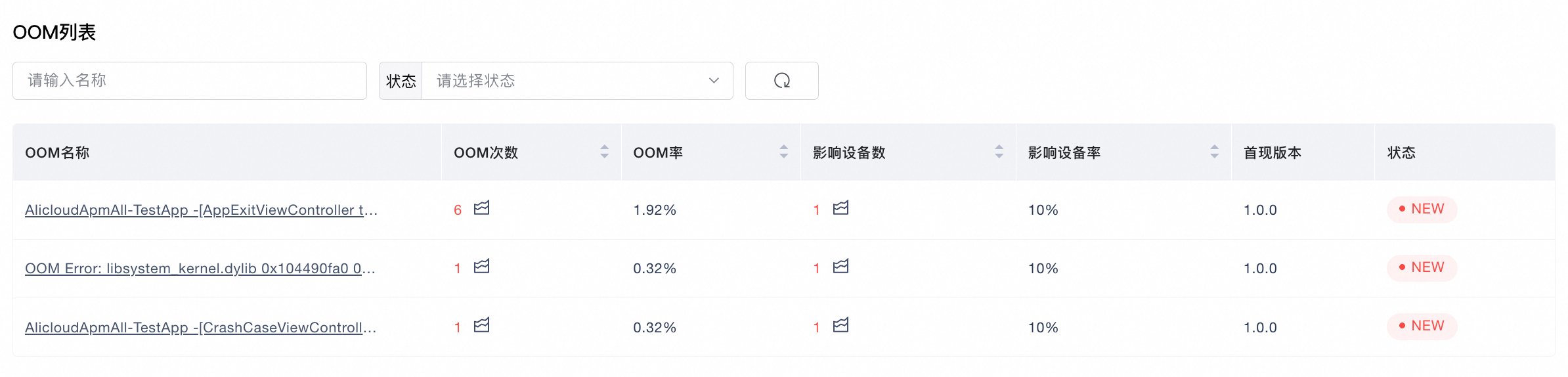Screen dimensions: 1568x377
Task: Open affected devices trend chart for libsystem_kernel row
Action: (x=840, y=267)
